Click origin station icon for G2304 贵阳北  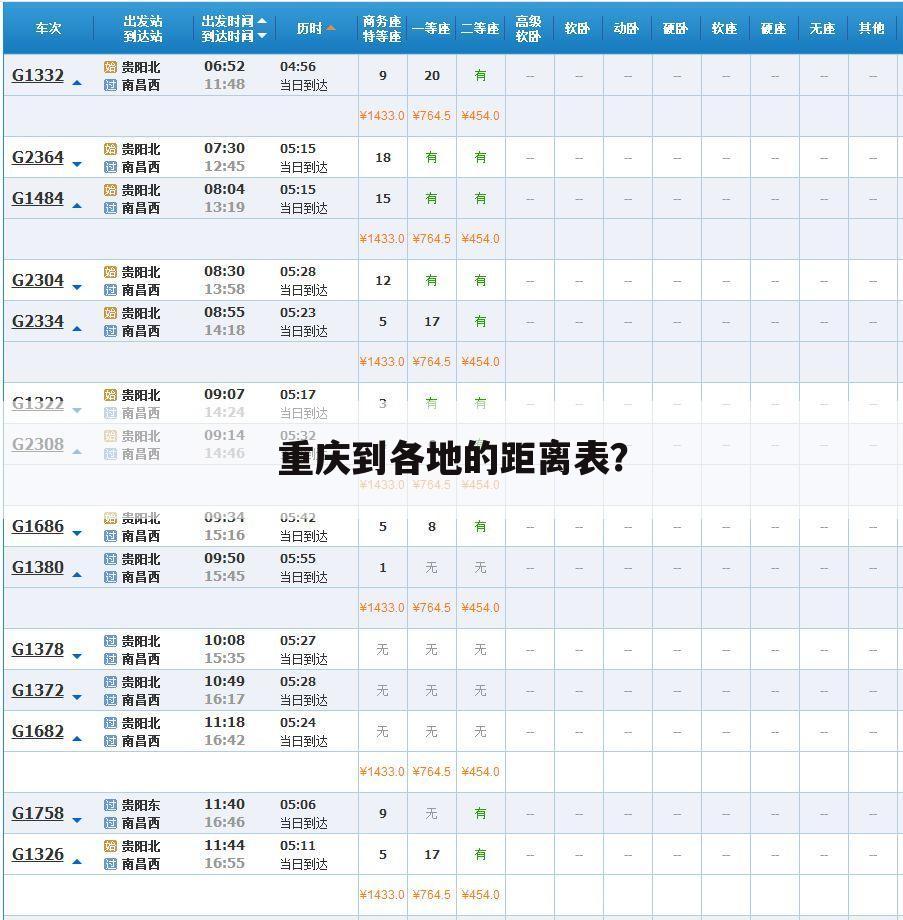[x=110, y=272]
